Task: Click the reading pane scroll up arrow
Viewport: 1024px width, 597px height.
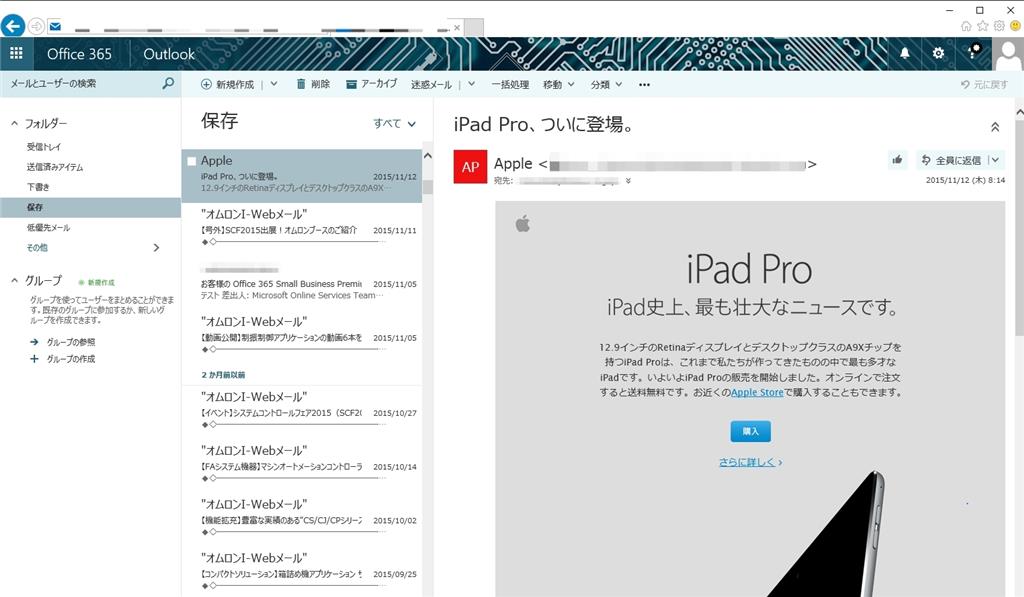Action: click(x=1019, y=112)
